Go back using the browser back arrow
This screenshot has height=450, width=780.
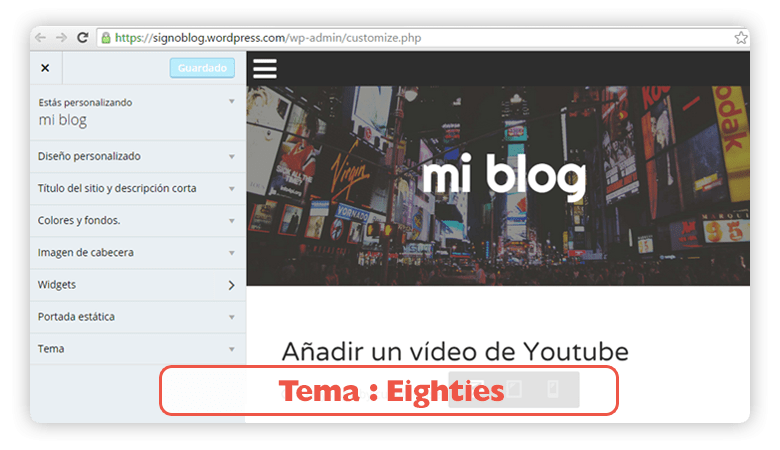41,38
